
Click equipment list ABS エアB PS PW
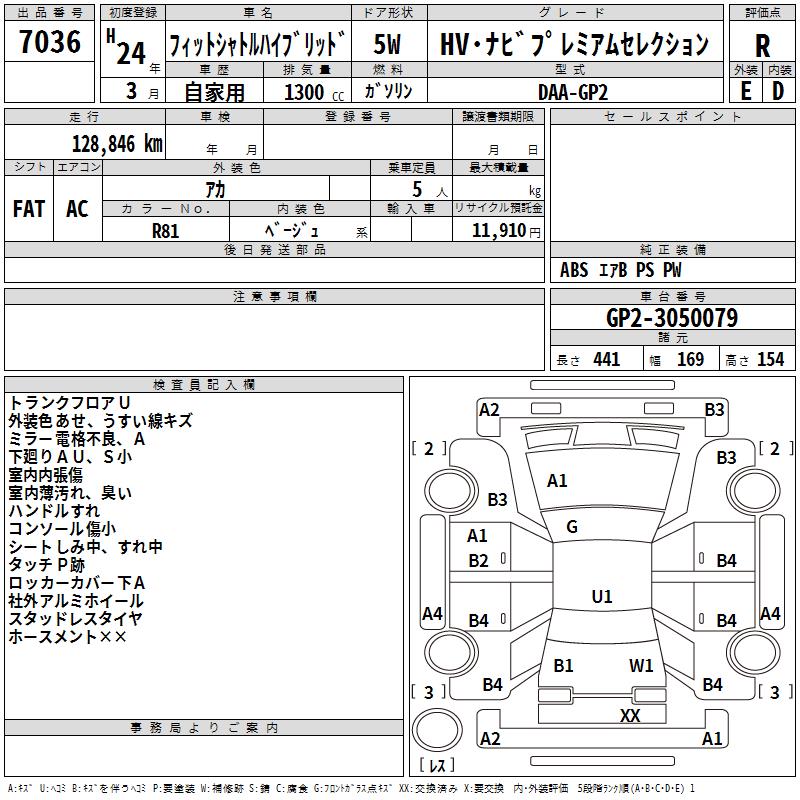coord(620,270)
